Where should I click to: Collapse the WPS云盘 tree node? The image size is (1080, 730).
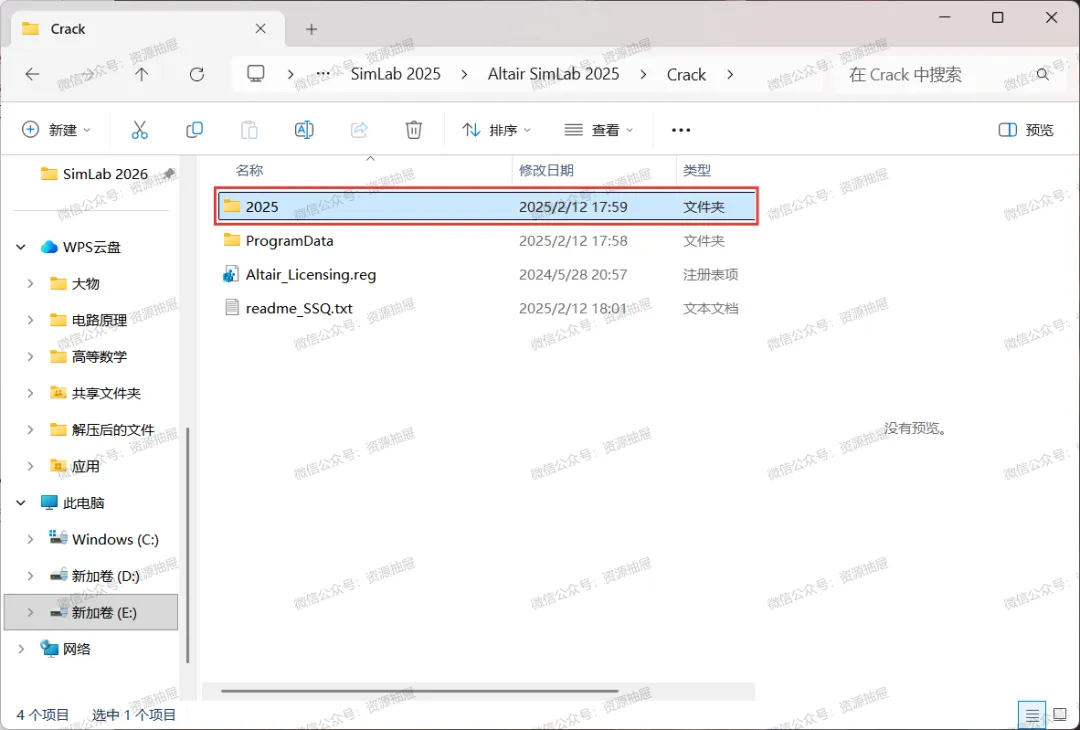coord(21,247)
